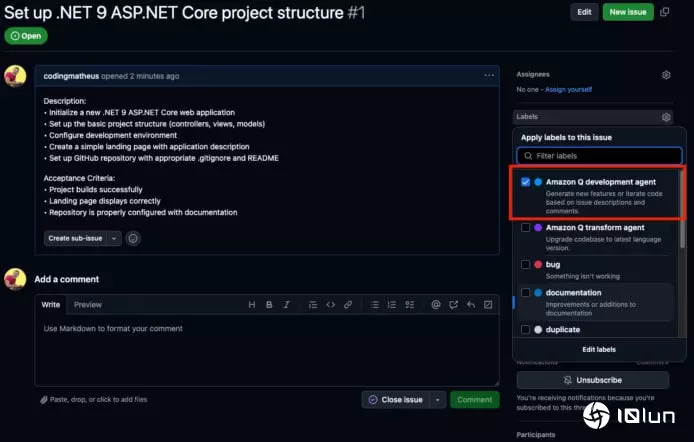Open the Assignees gear settings
694x442 pixels.
666,75
